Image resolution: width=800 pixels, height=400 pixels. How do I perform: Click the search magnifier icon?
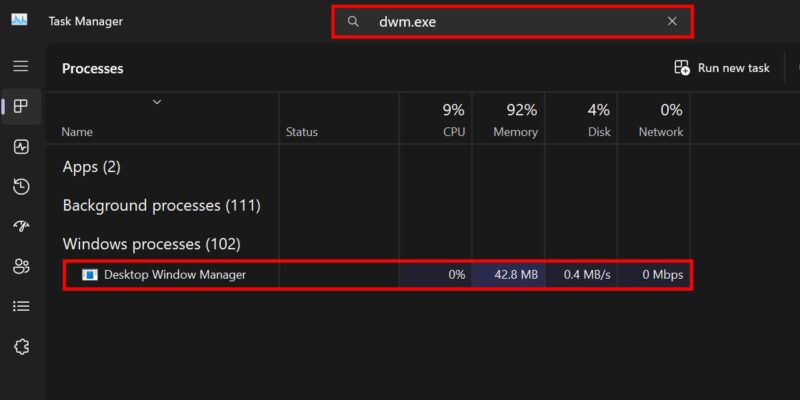(353, 21)
